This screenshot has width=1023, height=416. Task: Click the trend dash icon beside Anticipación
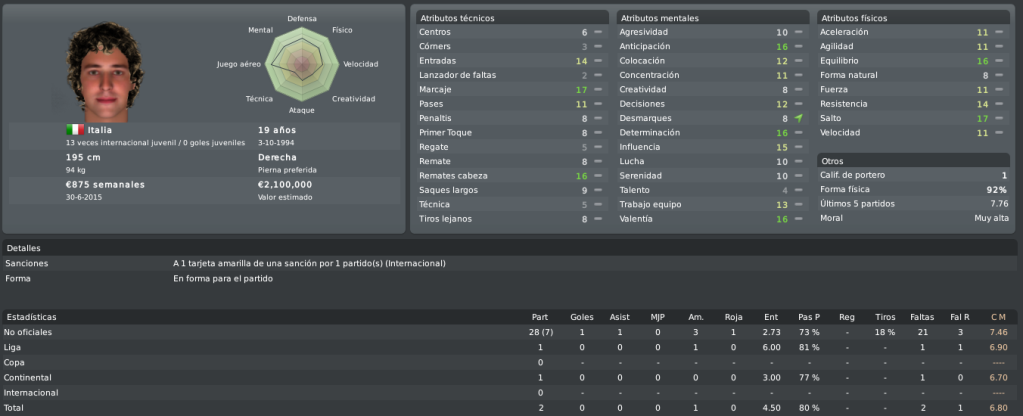799,46
